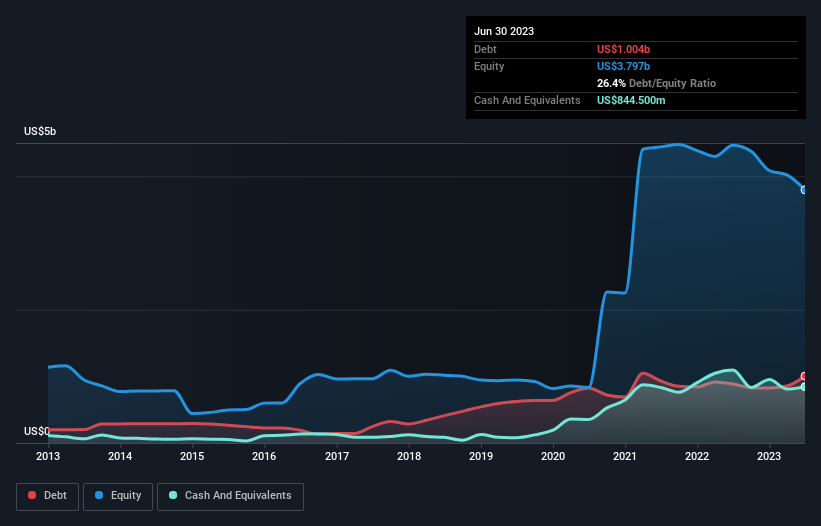Image resolution: width=821 pixels, height=526 pixels.
Task: Click the tooltip Debt row label
Action: coord(485,49)
